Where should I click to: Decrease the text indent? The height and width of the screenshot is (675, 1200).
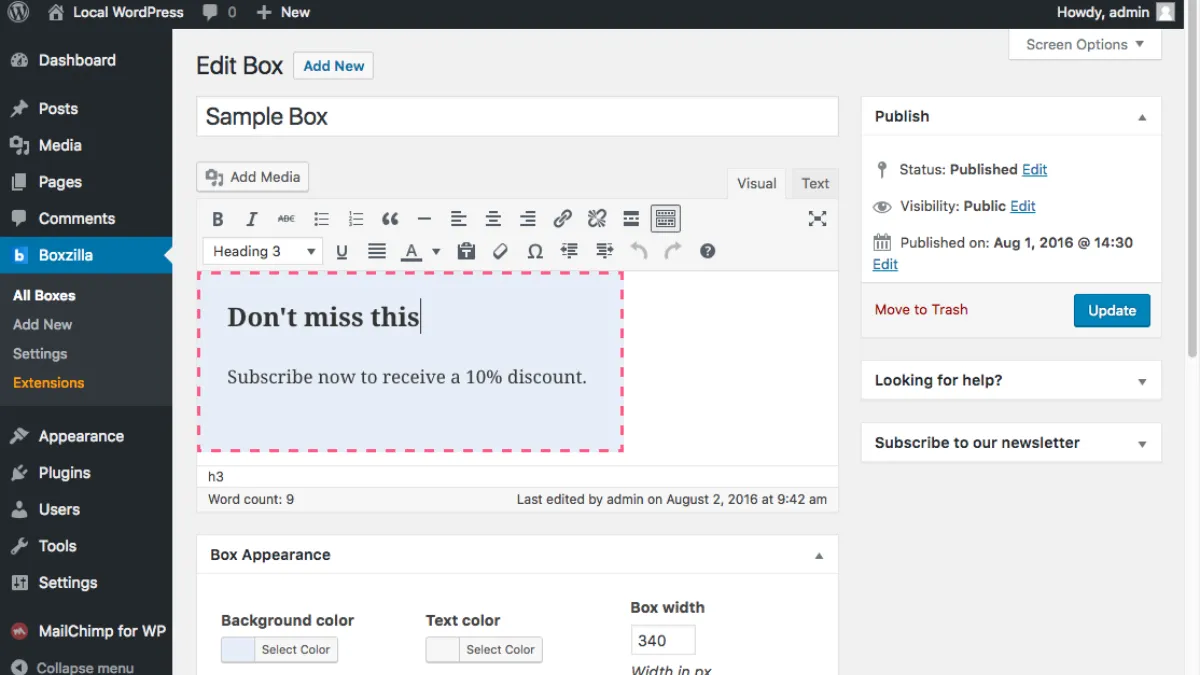[570, 252]
